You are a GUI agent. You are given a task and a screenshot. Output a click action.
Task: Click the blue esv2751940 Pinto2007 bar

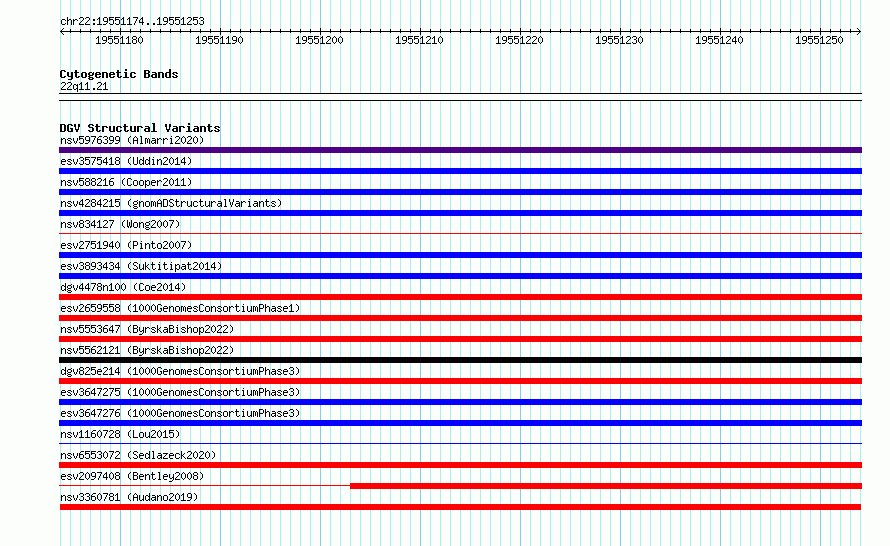(460, 255)
